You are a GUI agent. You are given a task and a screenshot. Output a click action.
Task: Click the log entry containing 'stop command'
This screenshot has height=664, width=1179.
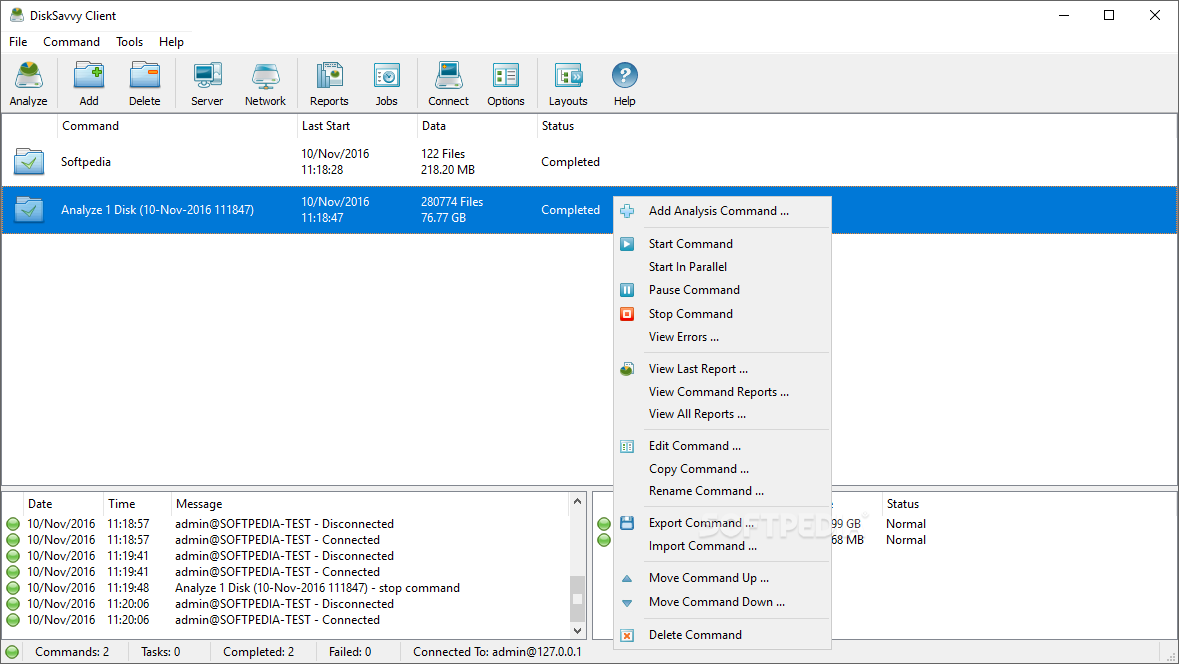[287, 588]
